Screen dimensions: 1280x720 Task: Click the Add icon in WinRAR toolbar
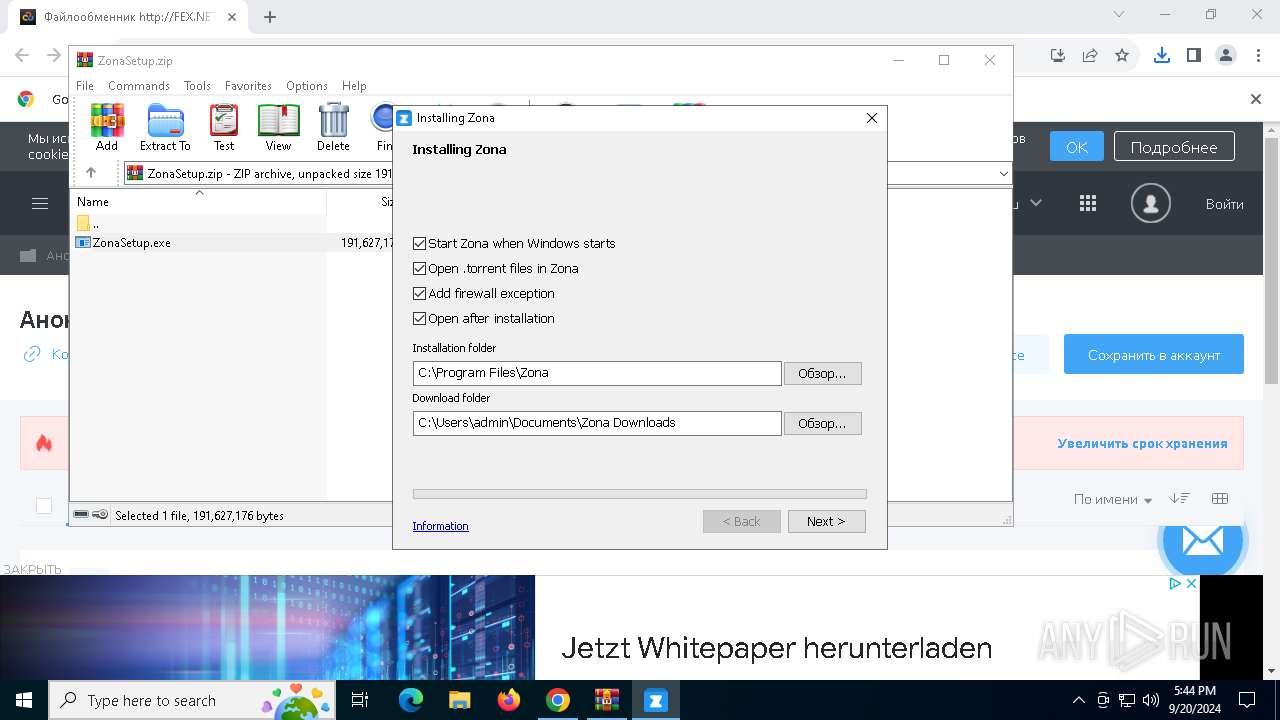(107, 127)
